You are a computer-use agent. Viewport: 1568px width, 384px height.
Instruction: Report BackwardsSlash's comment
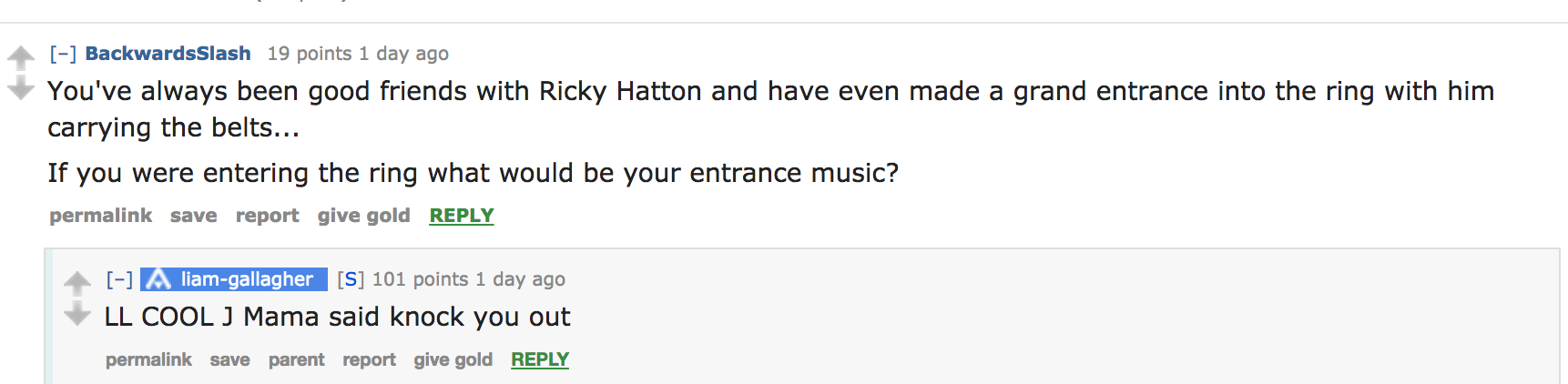pyautogui.click(x=267, y=216)
